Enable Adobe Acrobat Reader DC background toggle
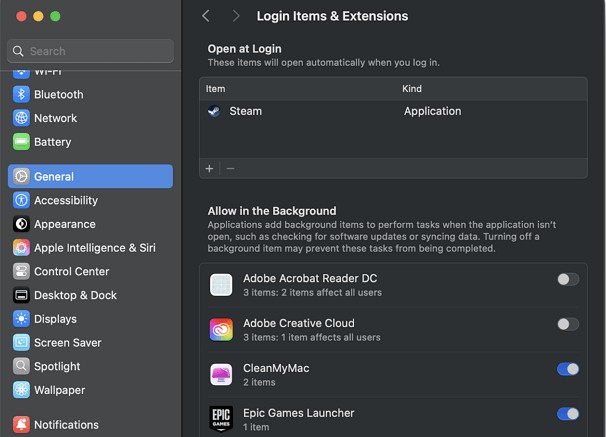The width and height of the screenshot is (606, 437). point(567,280)
